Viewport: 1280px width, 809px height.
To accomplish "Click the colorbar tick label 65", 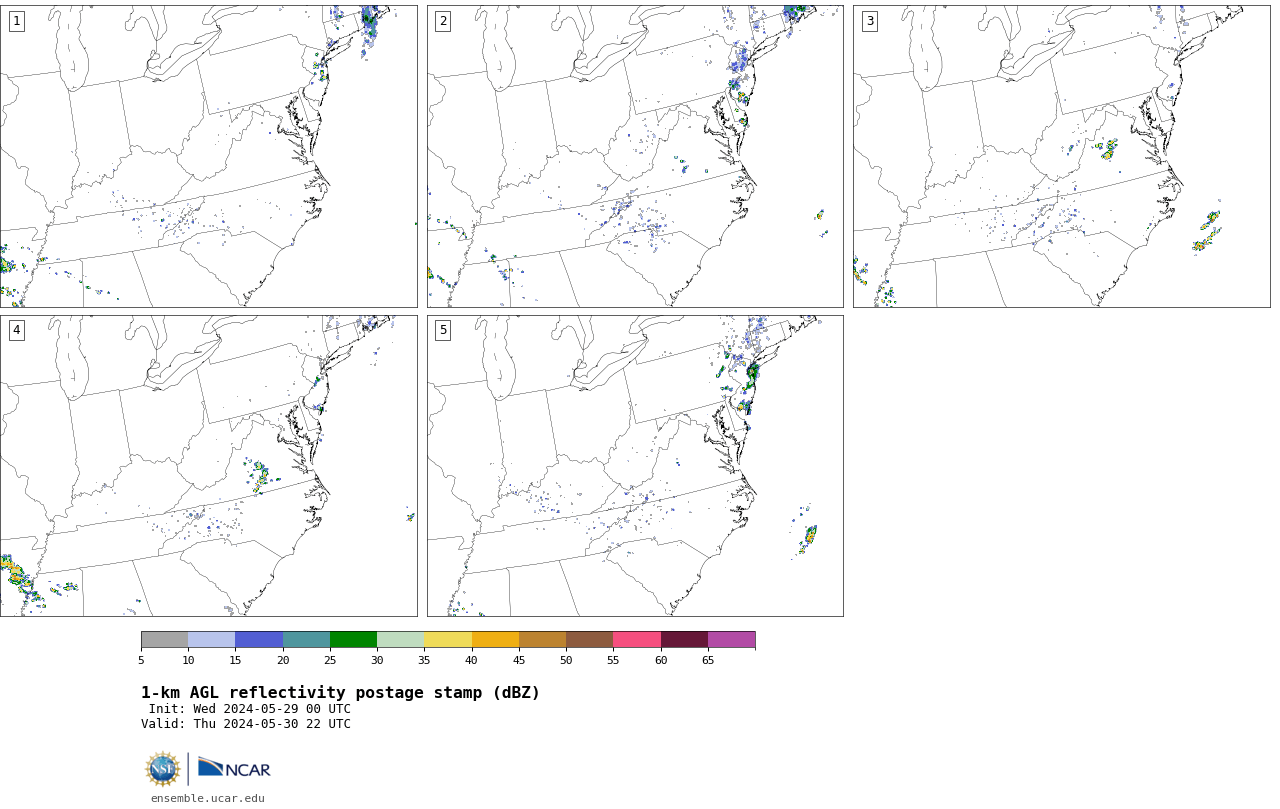I will (708, 660).
